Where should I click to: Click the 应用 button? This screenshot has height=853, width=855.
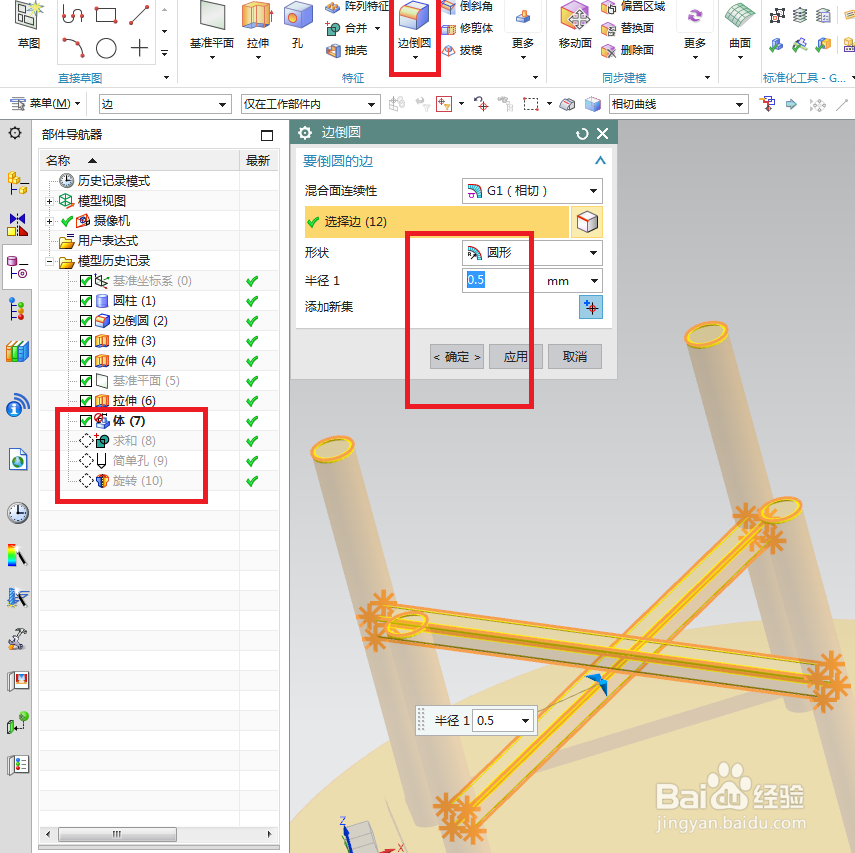pyautogui.click(x=515, y=357)
